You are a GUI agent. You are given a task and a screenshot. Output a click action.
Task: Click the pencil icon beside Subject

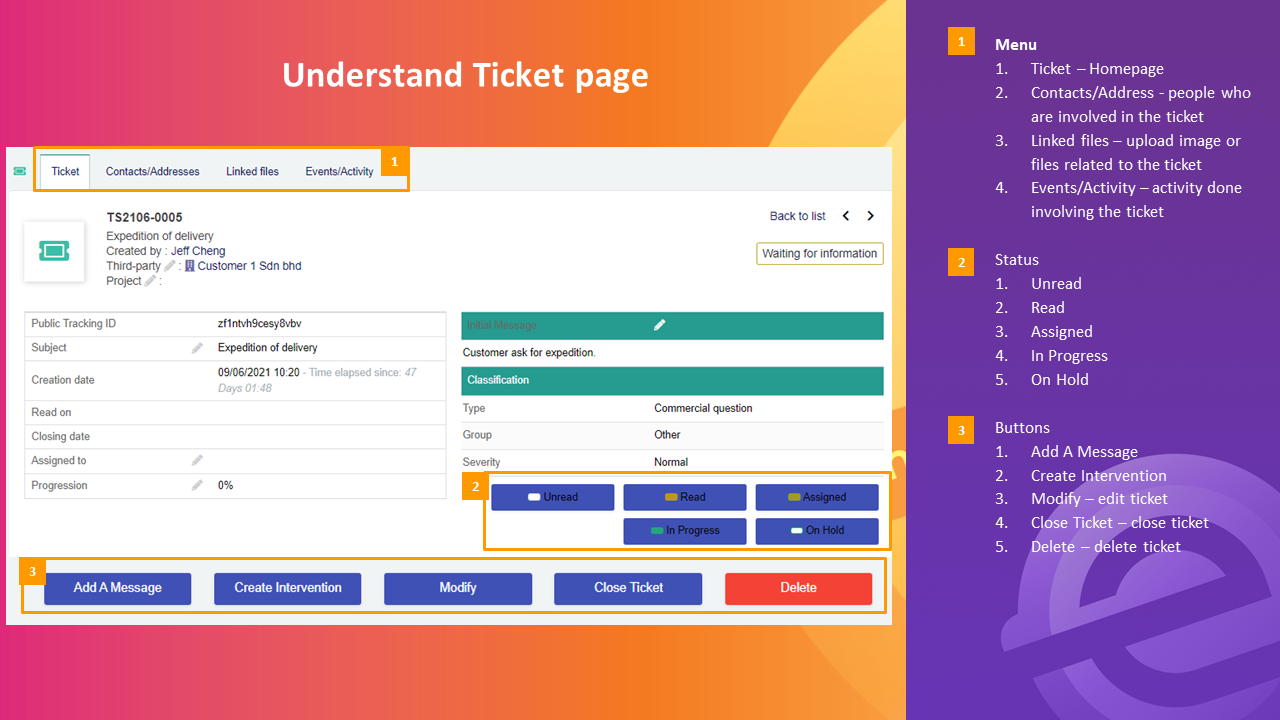pyautogui.click(x=196, y=347)
